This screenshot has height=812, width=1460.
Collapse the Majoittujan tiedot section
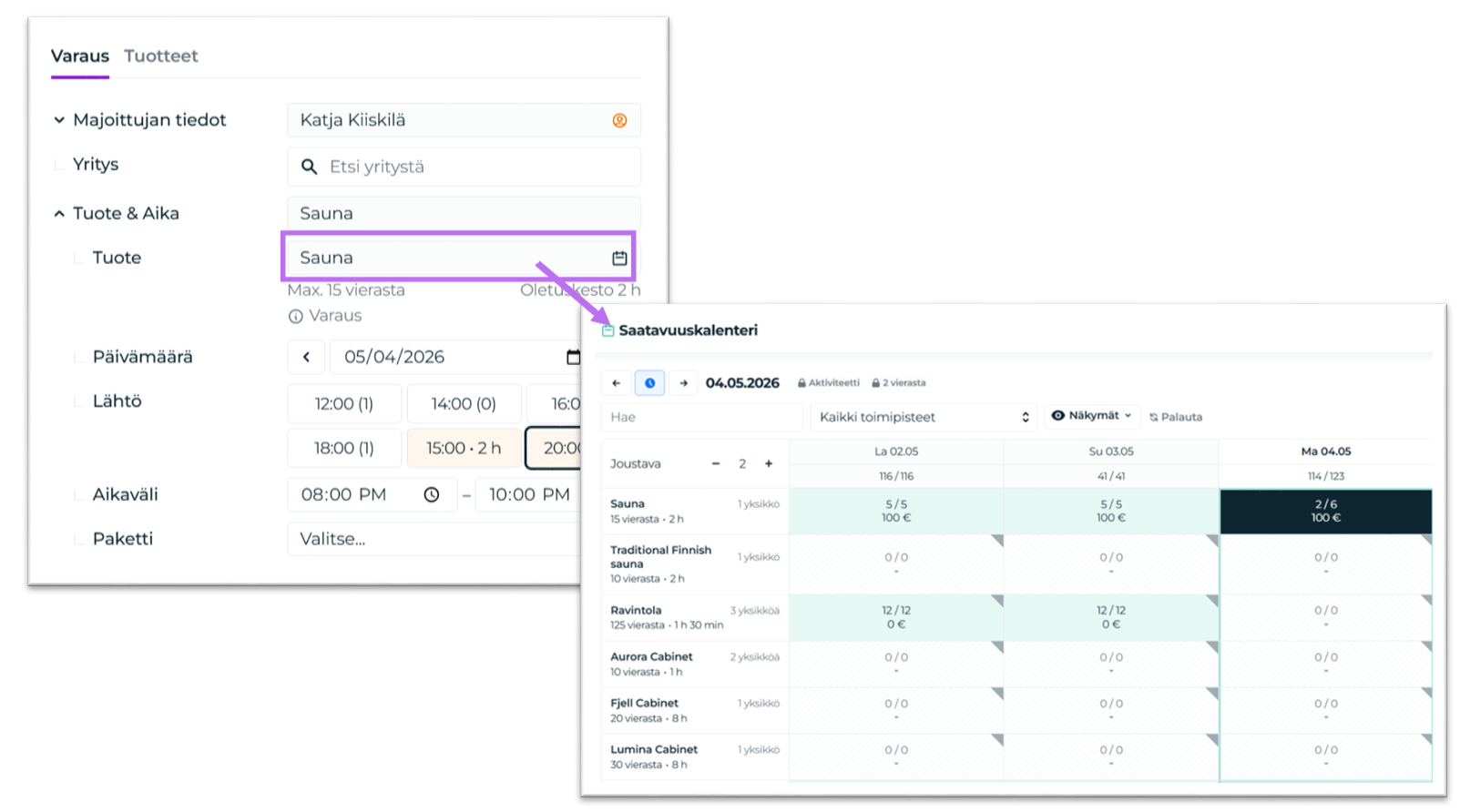click(59, 119)
